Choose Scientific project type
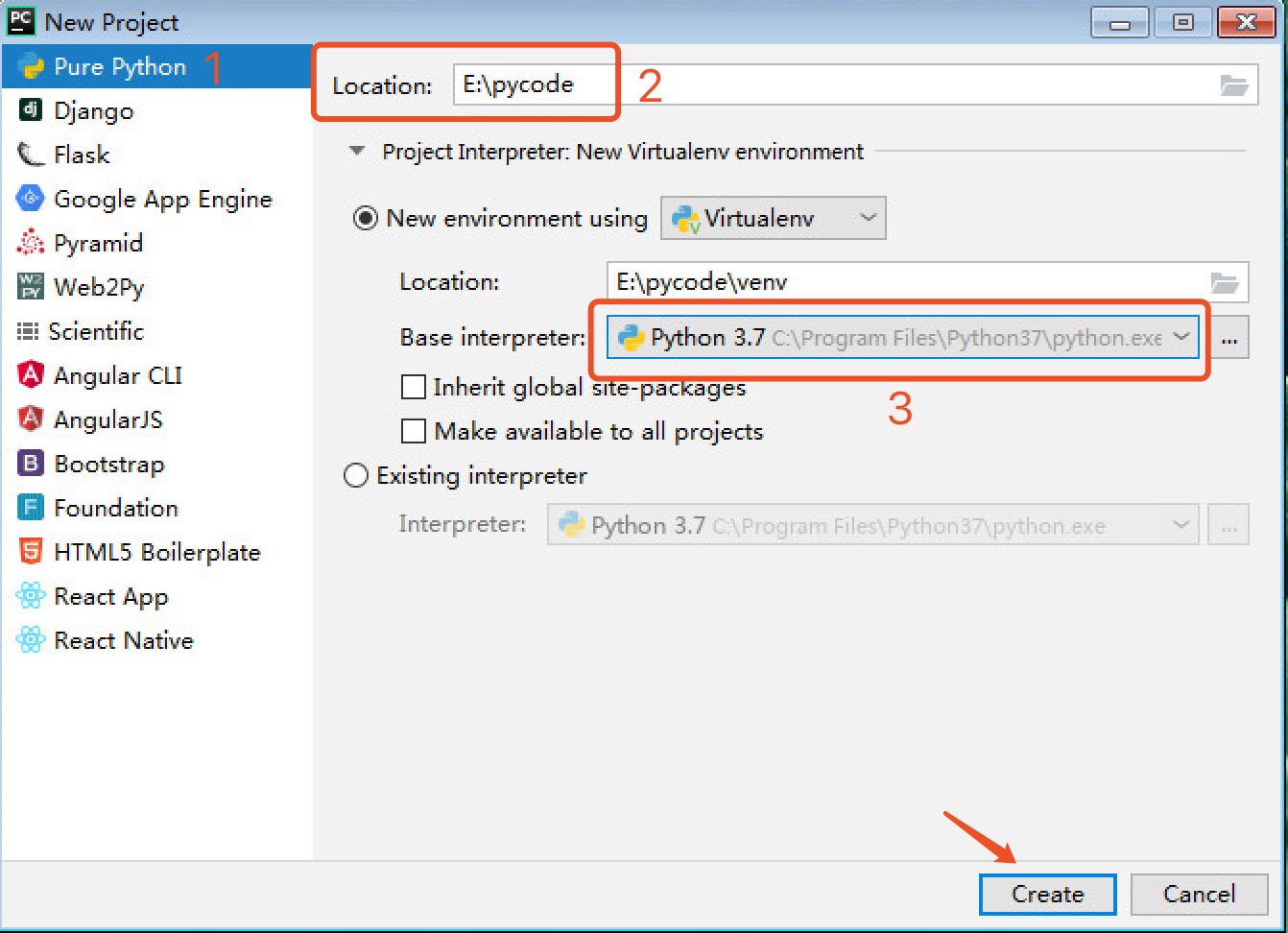 click(156, 331)
